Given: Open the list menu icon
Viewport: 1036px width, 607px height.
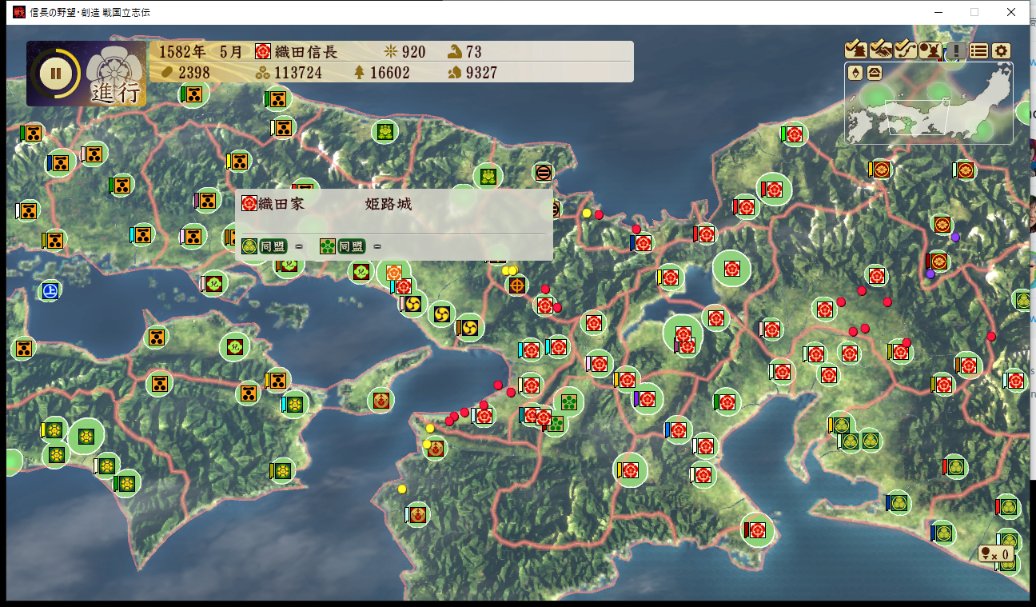Looking at the screenshot, I should tap(979, 50).
